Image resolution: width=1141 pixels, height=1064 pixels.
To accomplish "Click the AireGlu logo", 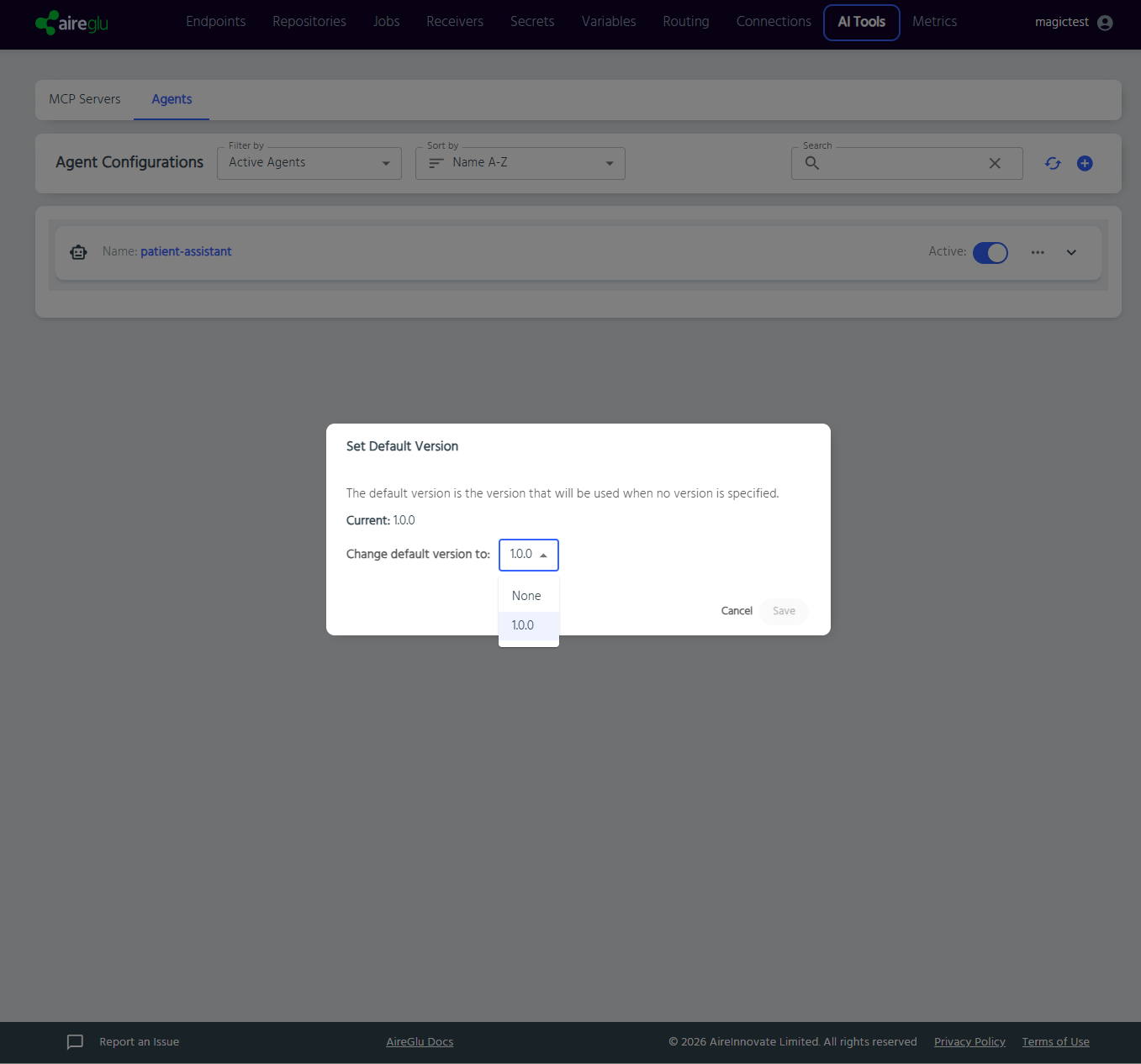I will click(x=71, y=23).
